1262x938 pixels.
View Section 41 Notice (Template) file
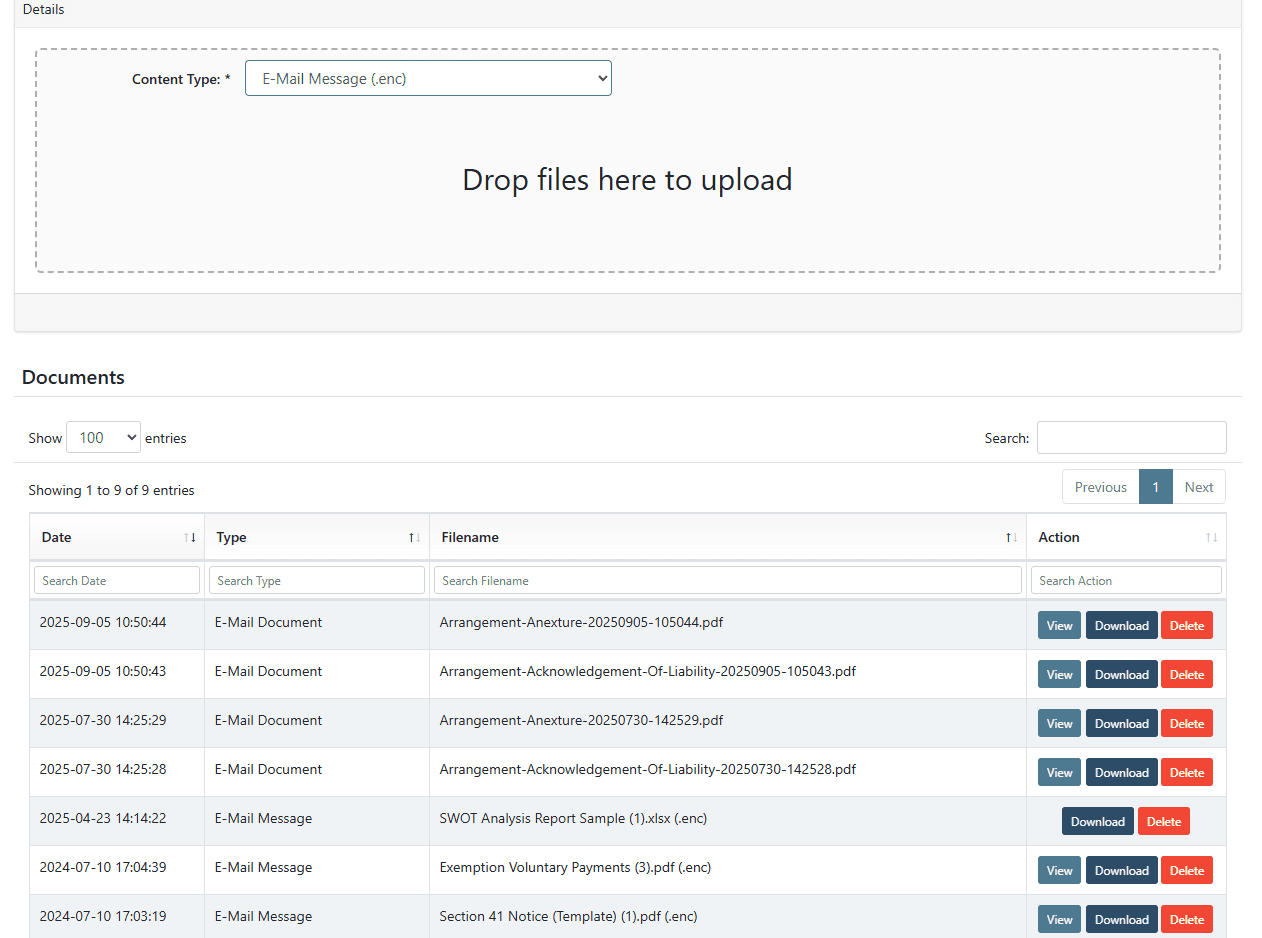[1059, 919]
